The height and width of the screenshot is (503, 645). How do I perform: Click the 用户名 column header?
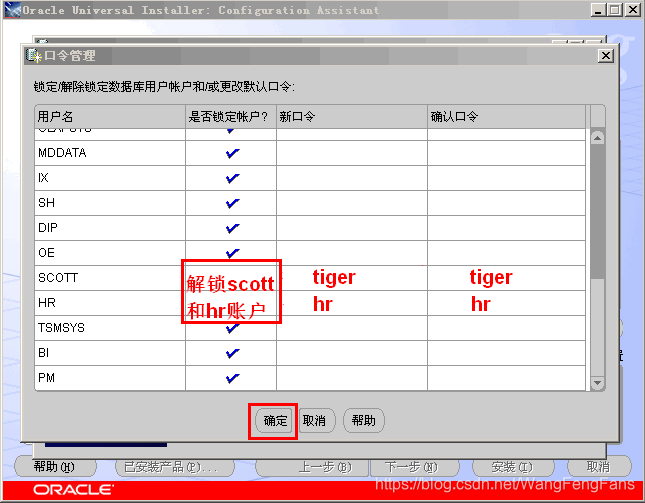click(x=110, y=117)
